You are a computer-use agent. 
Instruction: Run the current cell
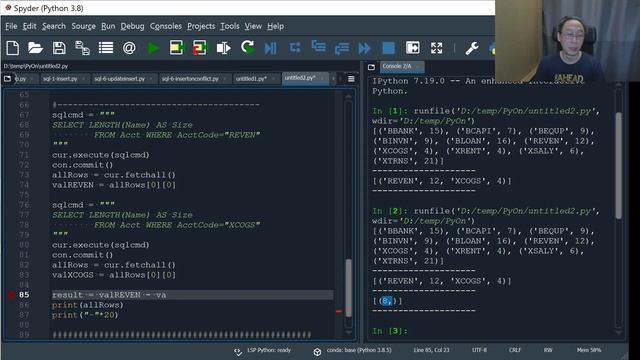pyautogui.click(x=177, y=48)
